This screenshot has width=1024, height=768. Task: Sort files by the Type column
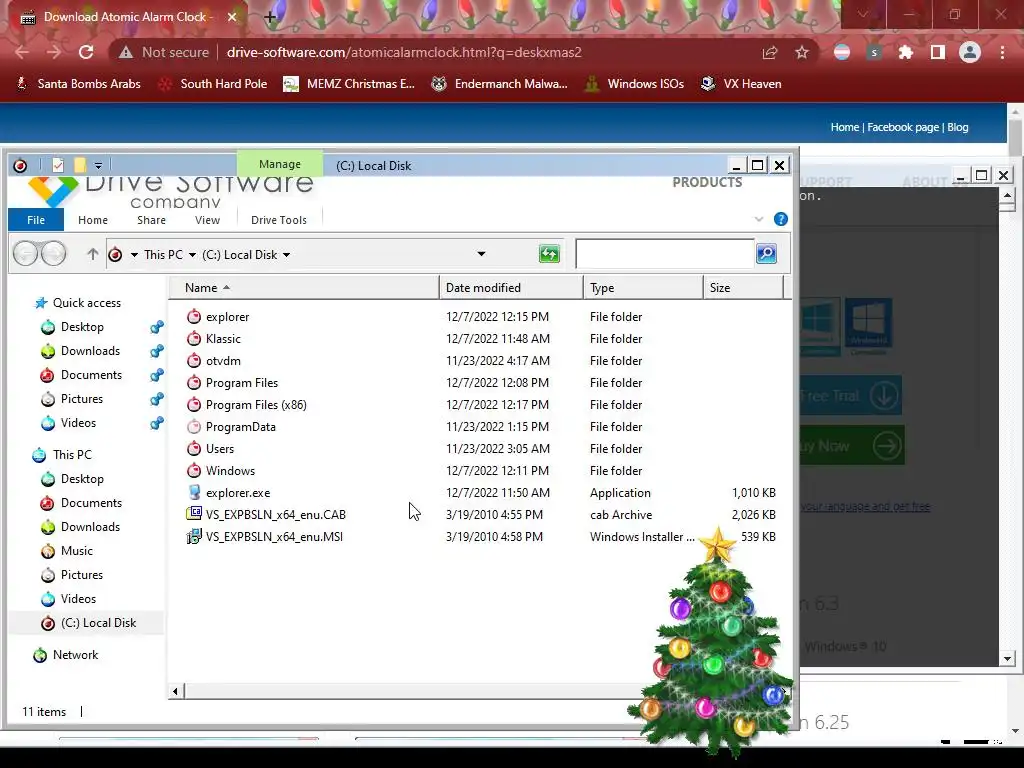643,288
